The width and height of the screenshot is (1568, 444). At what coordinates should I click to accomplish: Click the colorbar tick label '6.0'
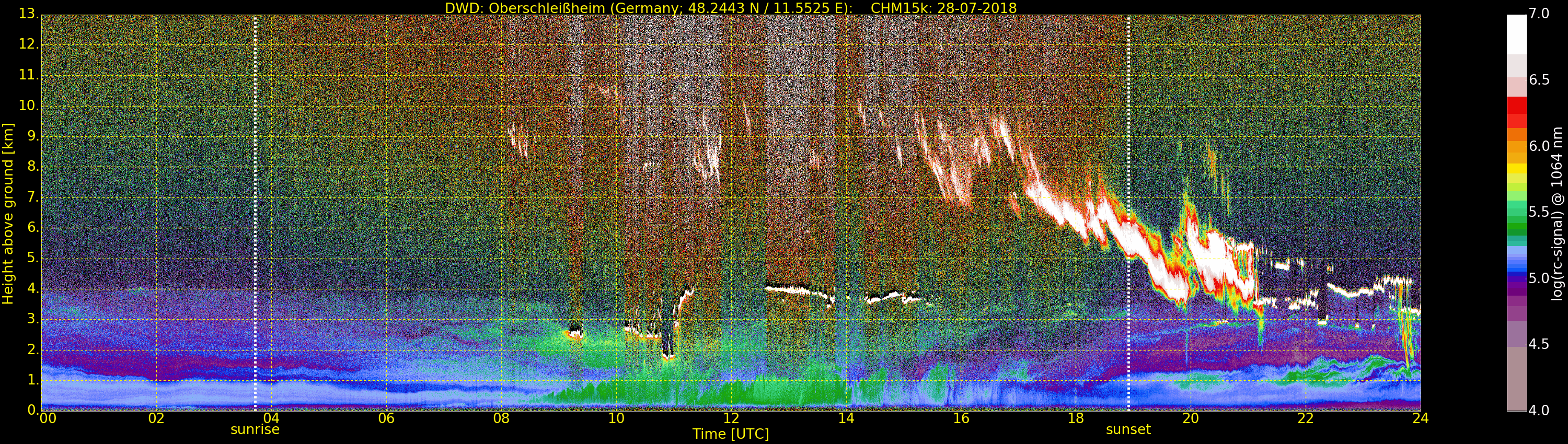click(x=1539, y=146)
